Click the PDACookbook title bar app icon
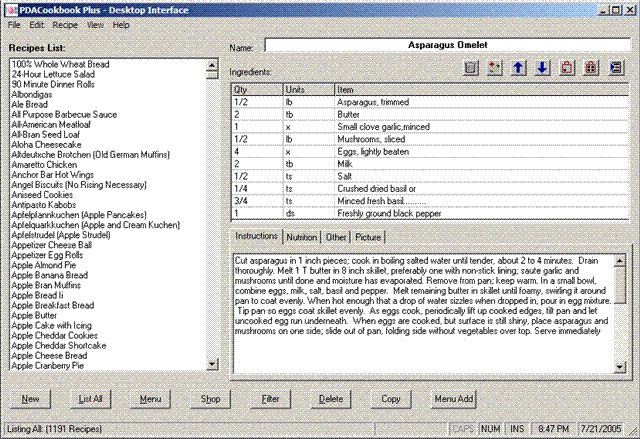The height and width of the screenshot is (439, 640). click(x=11, y=10)
